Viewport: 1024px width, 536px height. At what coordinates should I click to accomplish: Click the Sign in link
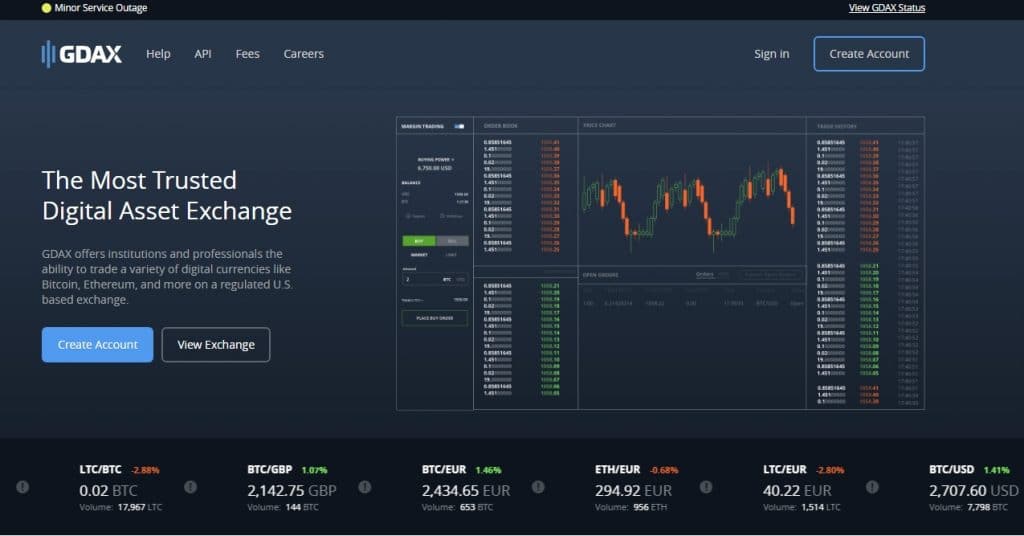coord(771,54)
